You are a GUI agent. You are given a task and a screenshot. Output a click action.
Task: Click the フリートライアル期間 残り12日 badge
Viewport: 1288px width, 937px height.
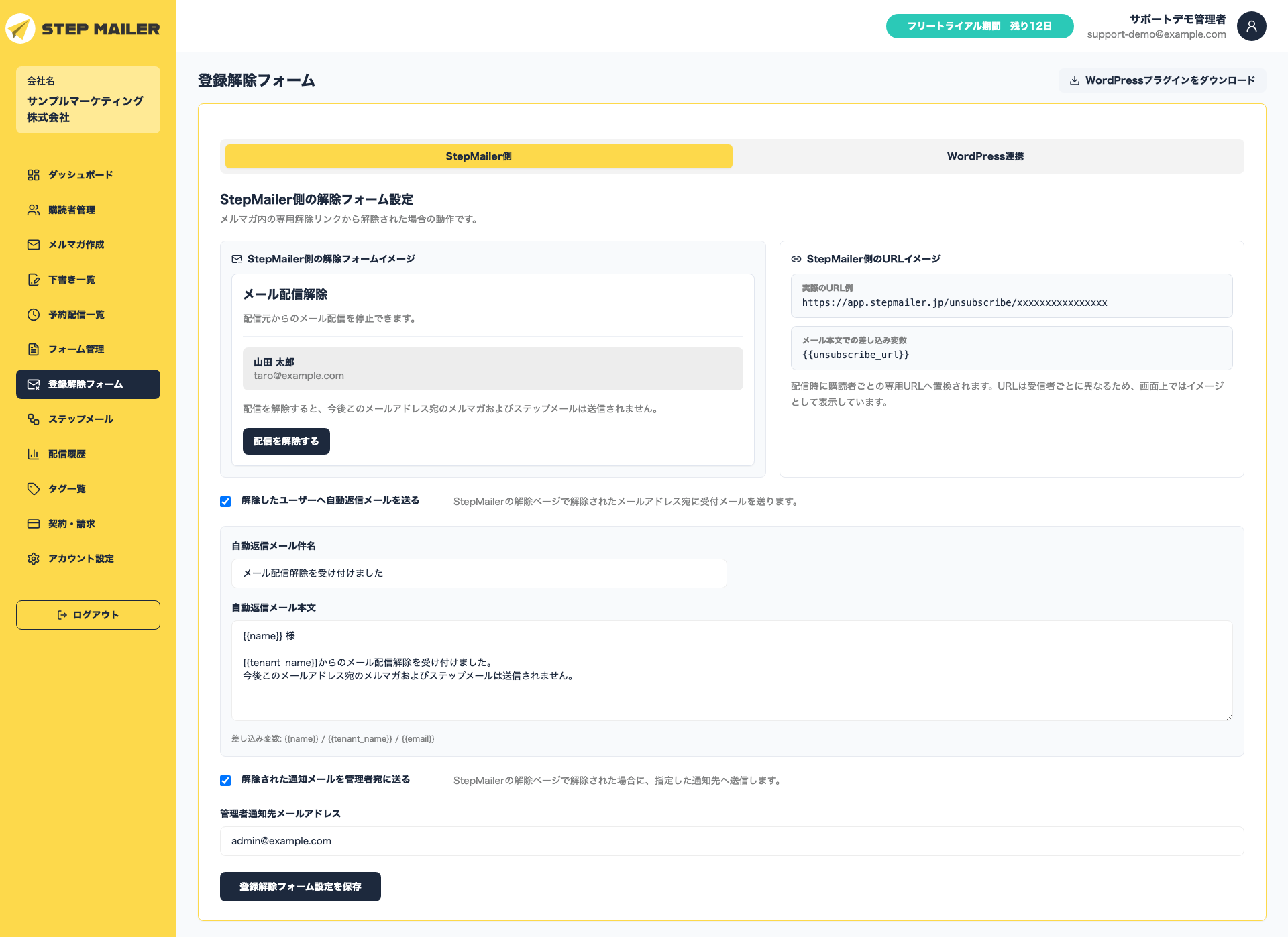click(979, 26)
